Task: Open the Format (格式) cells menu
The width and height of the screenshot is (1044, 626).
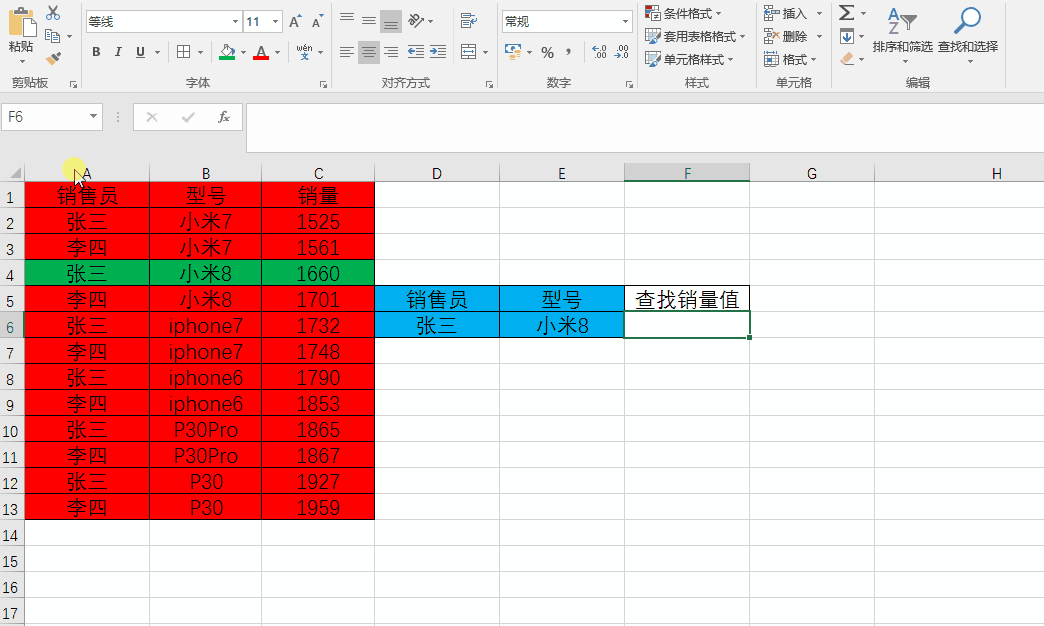Action: point(790,59)
